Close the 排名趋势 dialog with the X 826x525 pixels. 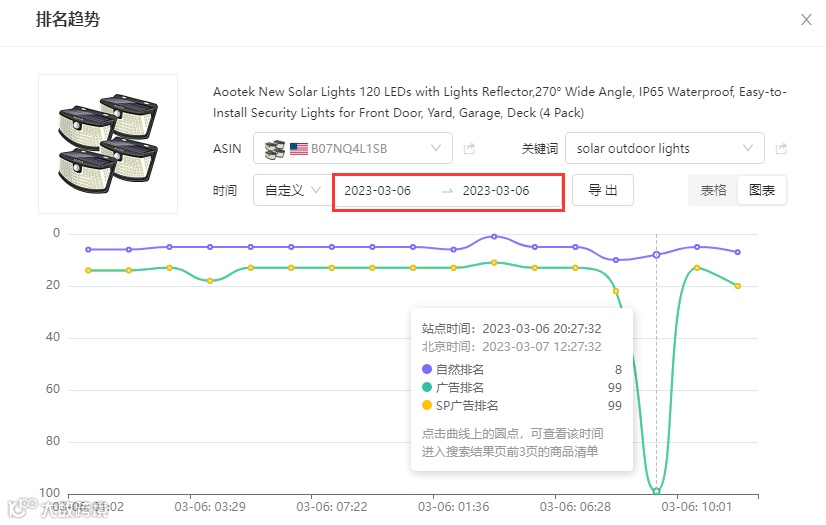806,20
